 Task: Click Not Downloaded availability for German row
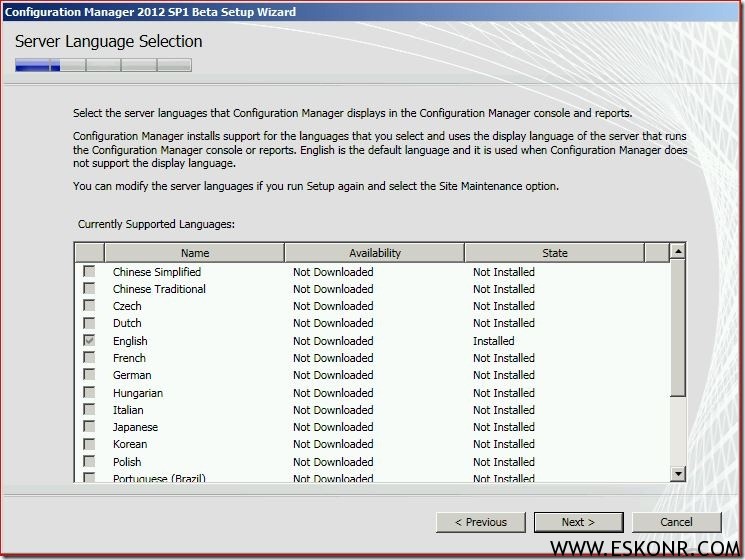coord(333,375)
